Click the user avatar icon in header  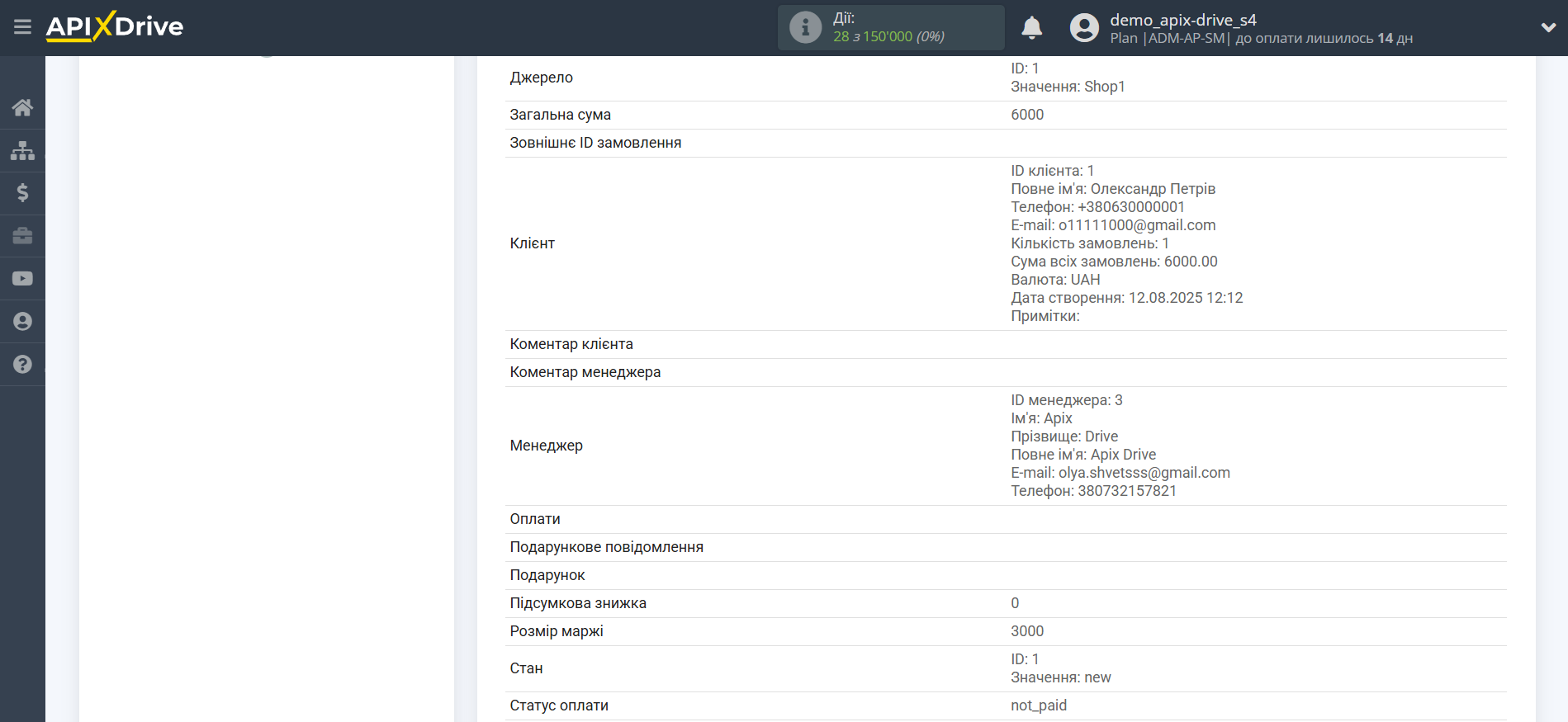pyautogui.click(x=1084, y=27)
